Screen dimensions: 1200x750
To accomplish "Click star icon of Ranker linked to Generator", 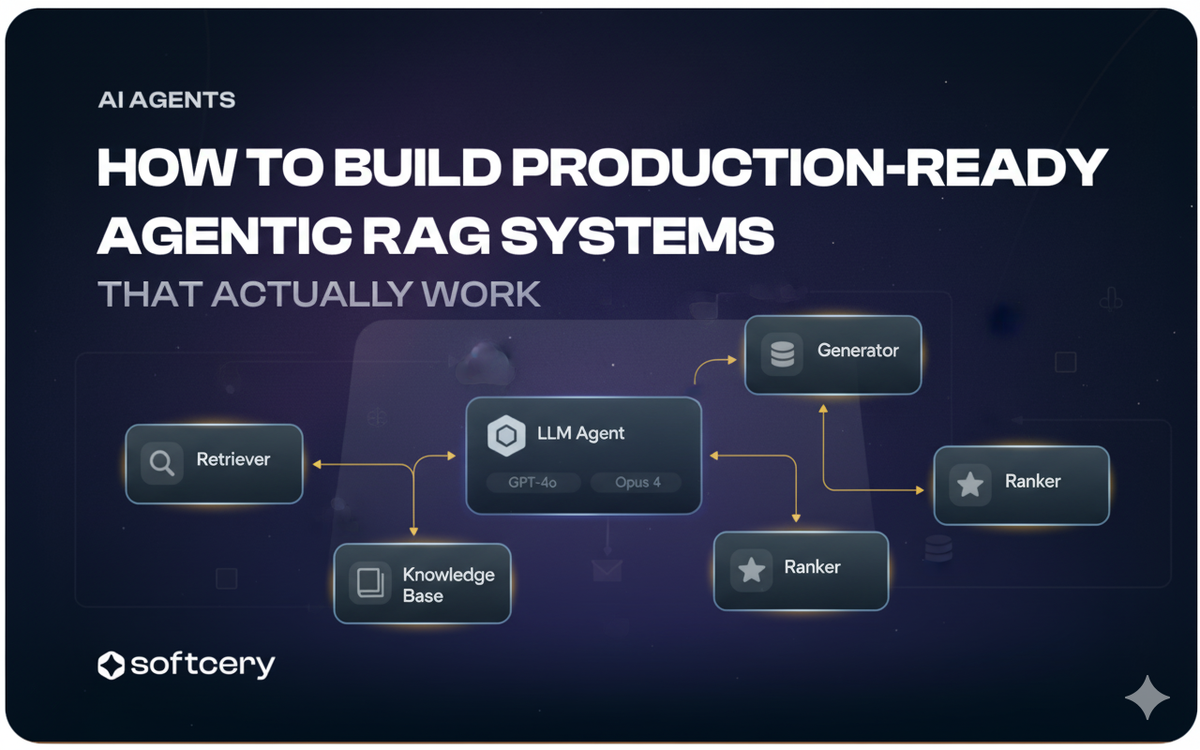I will [970, 485].
